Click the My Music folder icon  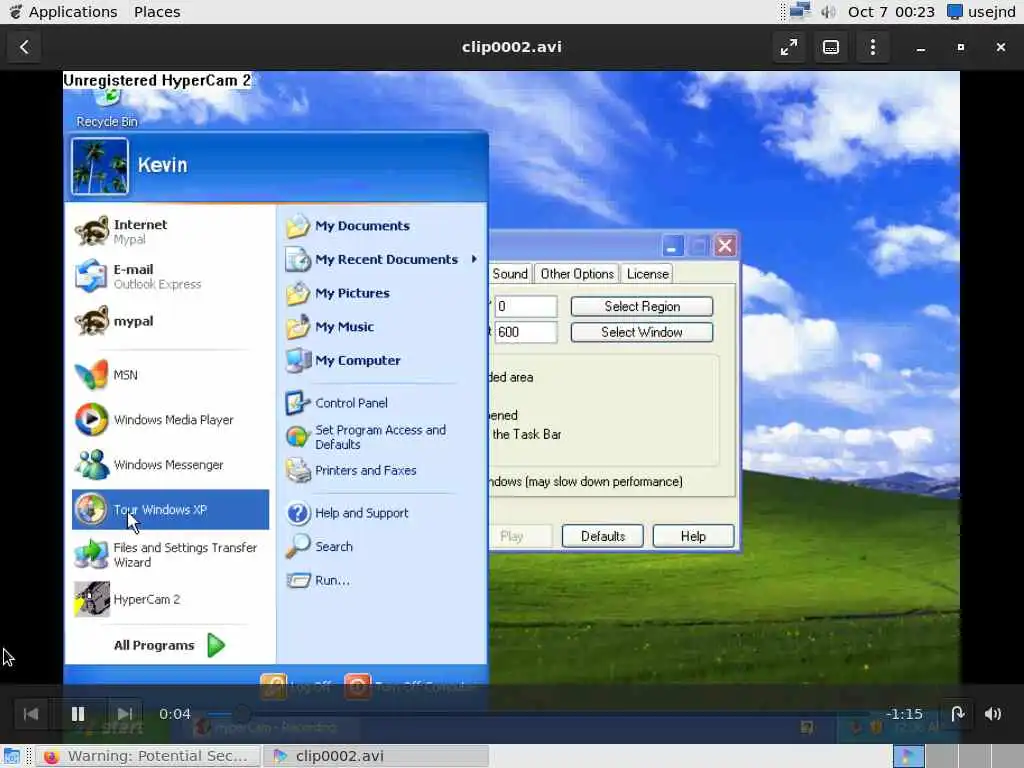click(x=298, y=327)
